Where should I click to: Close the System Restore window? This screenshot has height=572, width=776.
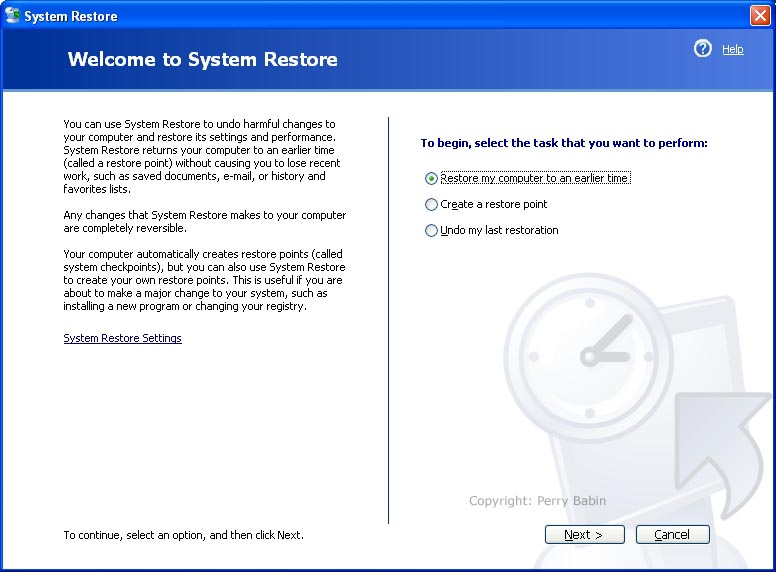click(x=760, y=15)
